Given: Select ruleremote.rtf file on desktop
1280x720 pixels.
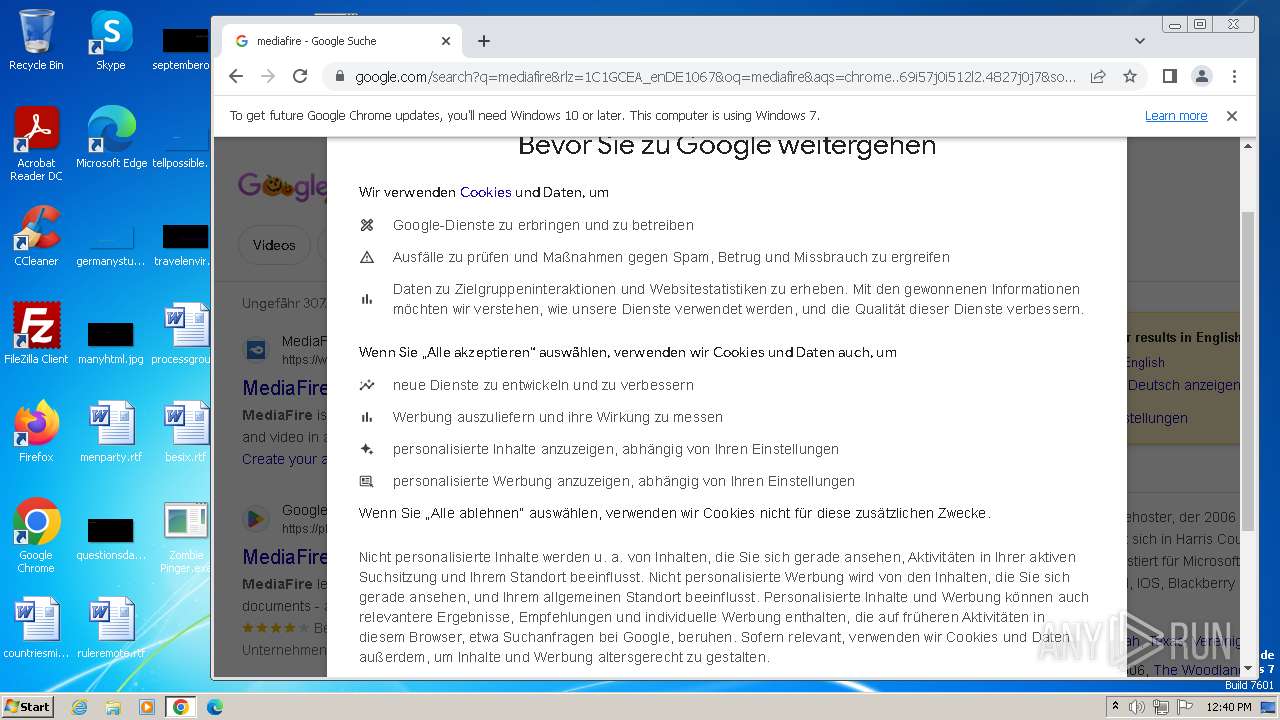Looking at the screenshot, I should (111, 627).
